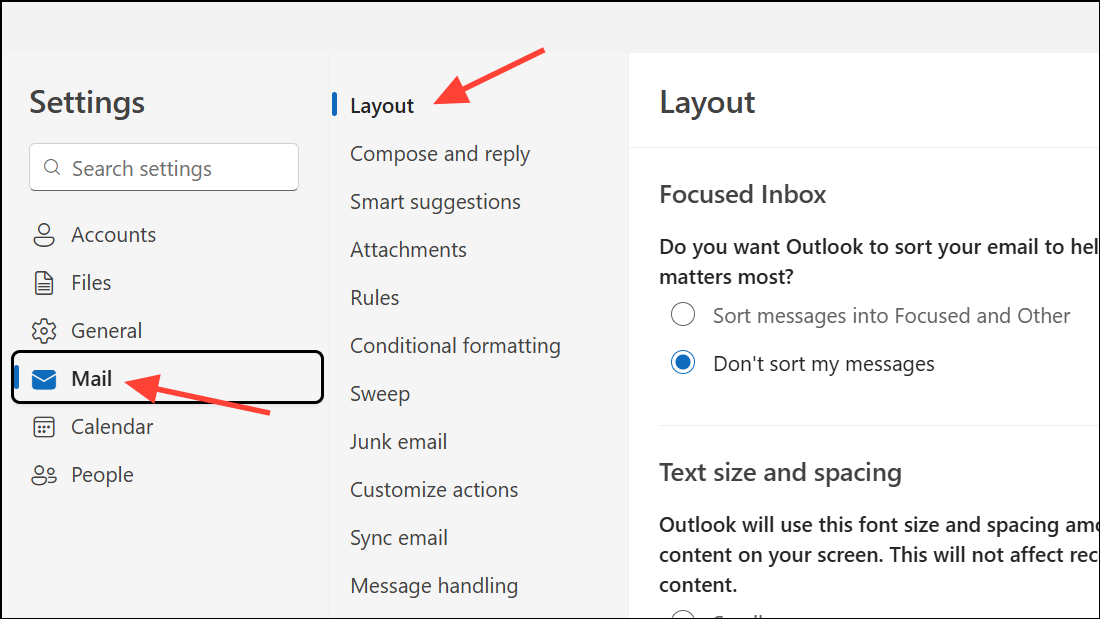
Task: Open Conditional formatting settings
Action: point(455,346)
